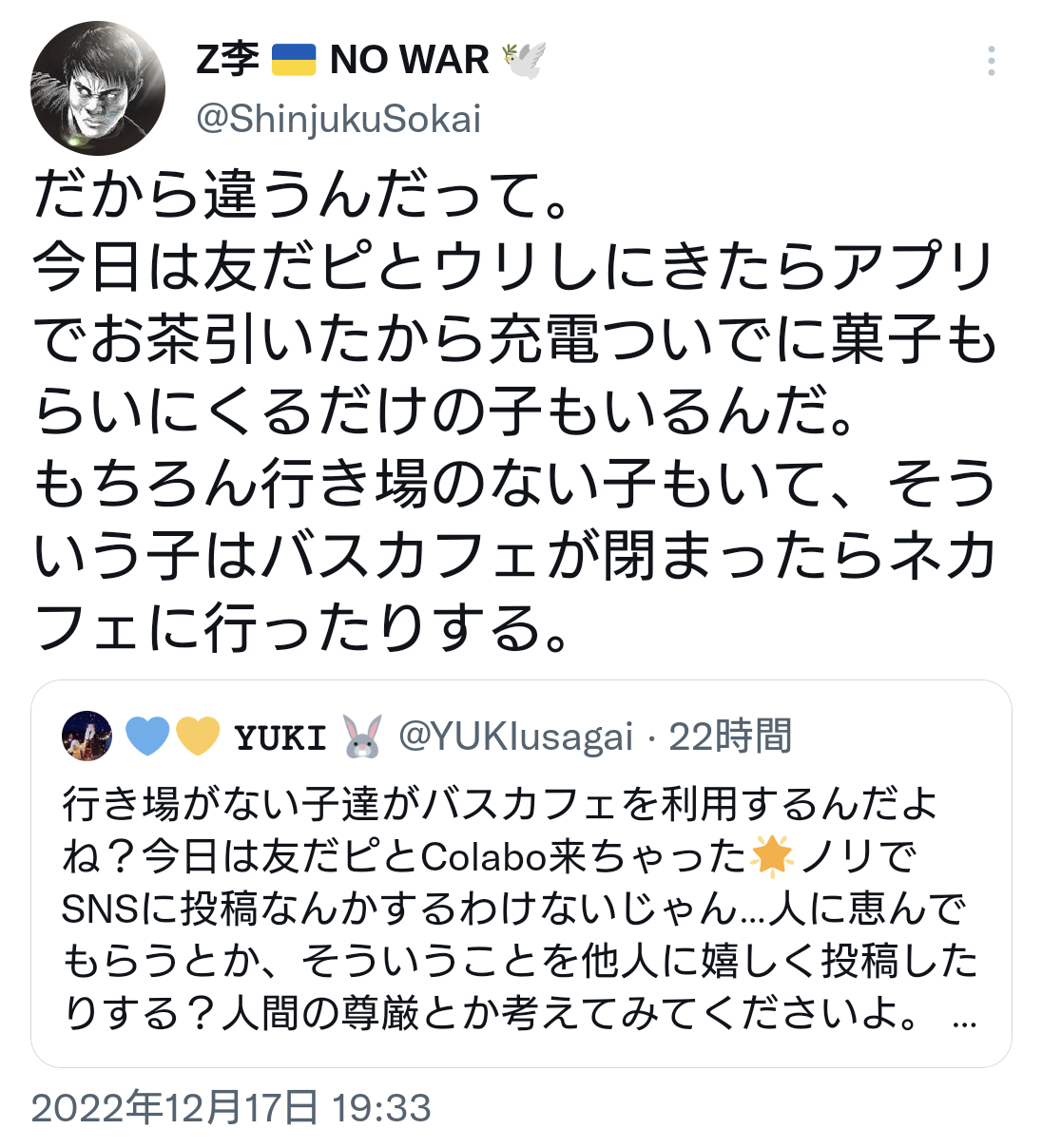This screenshot has height=1148, width=1042.
Task: Click the dove emoji beside NO WAR
Action: 523,60
